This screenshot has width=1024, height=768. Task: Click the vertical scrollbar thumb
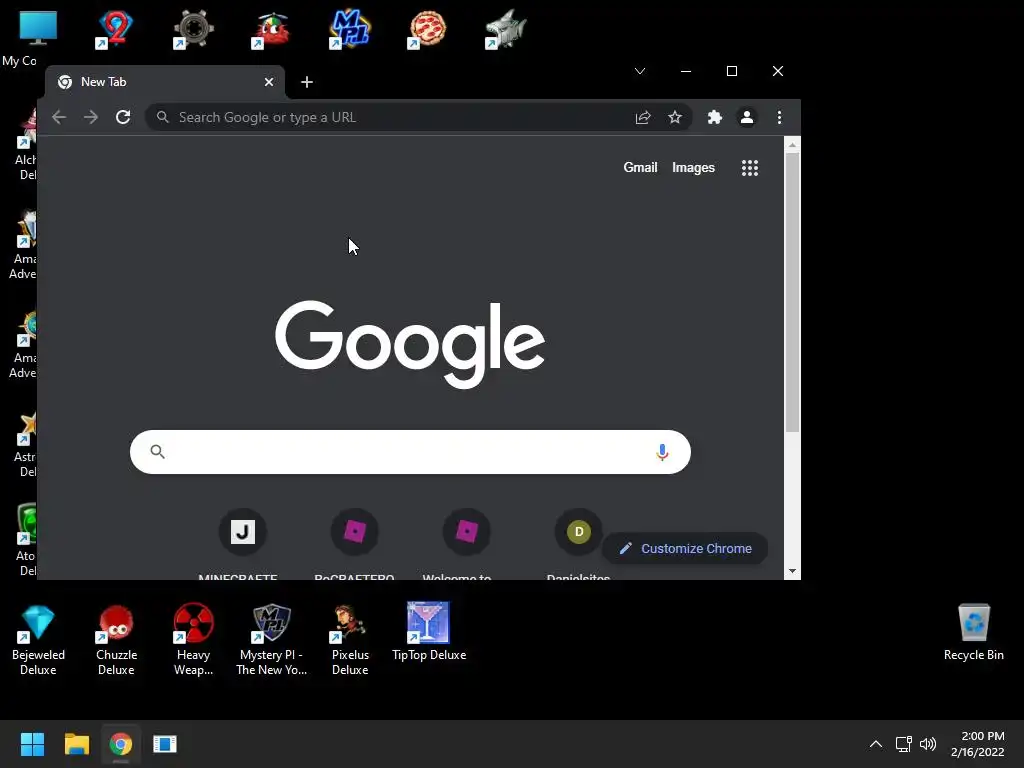[x=792, y=292]
